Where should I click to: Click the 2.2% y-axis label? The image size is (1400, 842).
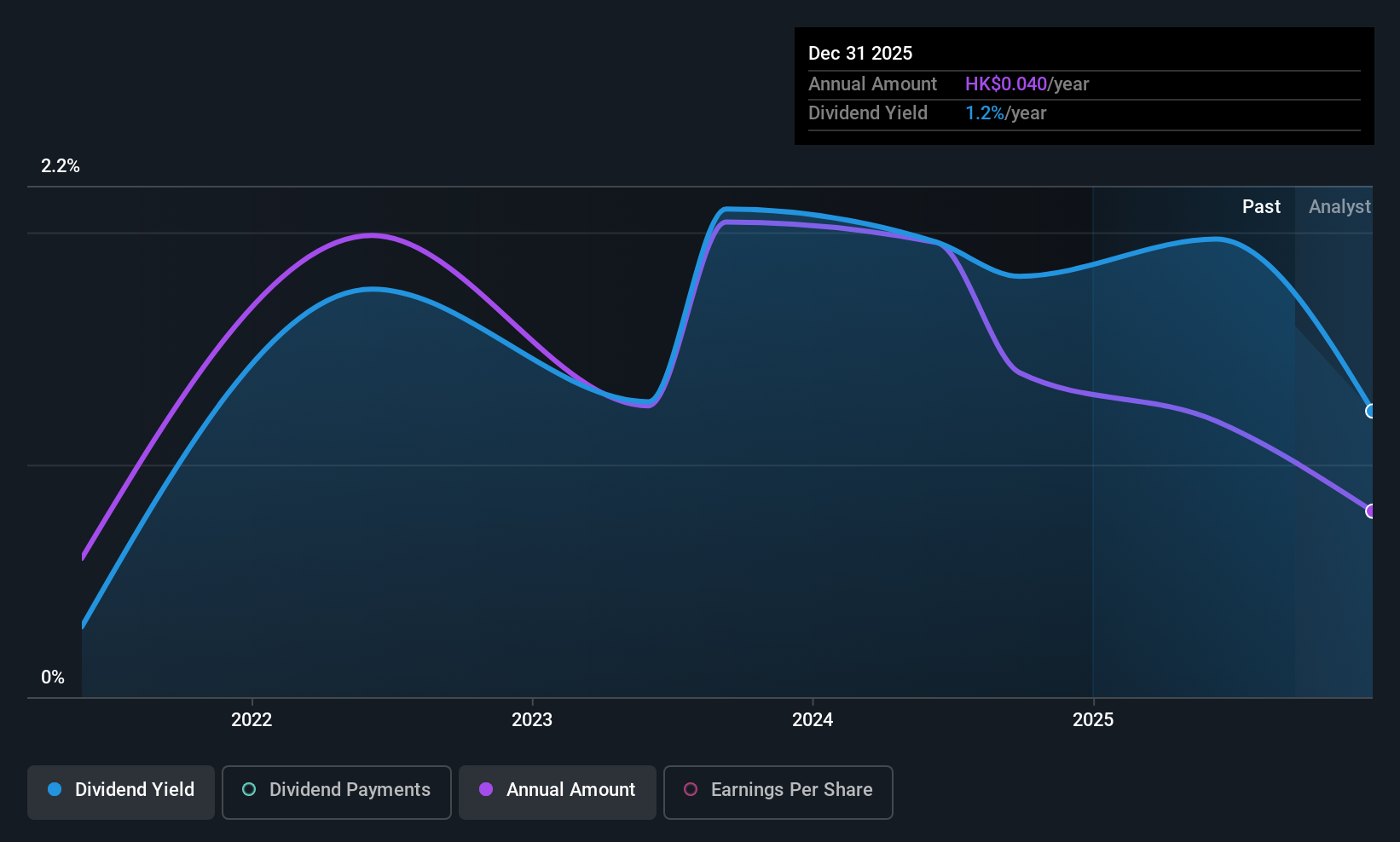tap(61, 165)
